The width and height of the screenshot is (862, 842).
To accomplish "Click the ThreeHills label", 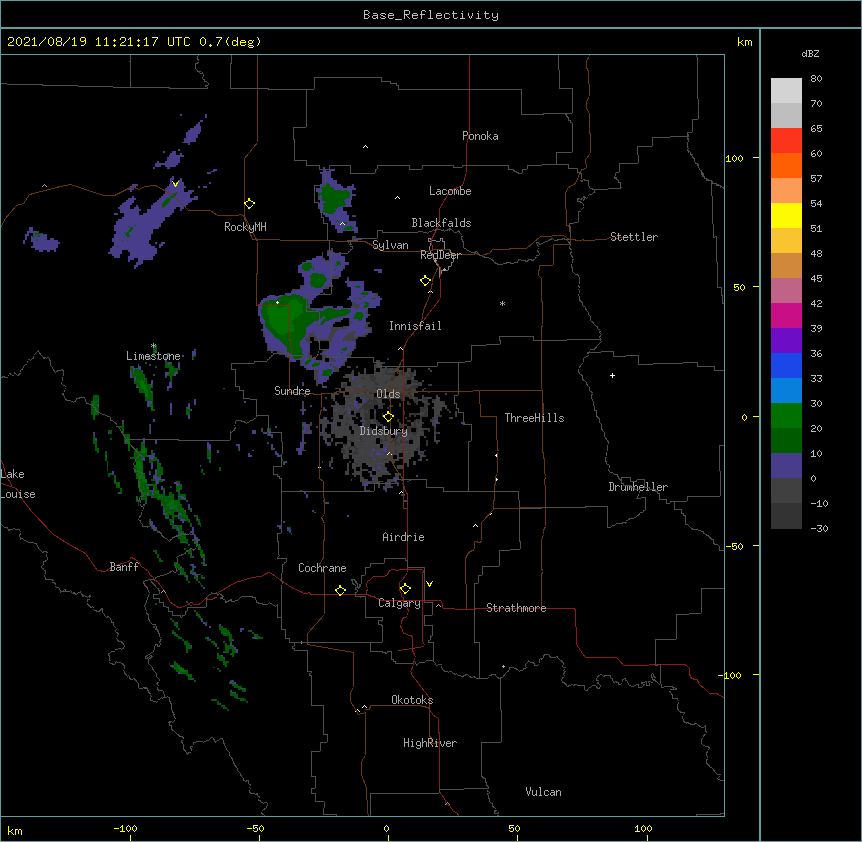I will (534, 418).
